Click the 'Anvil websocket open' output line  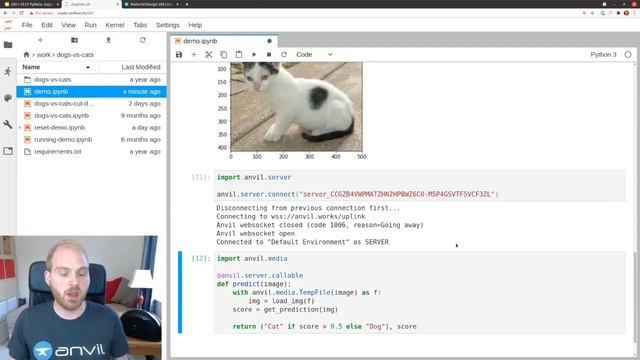click(x=256, y=233)
